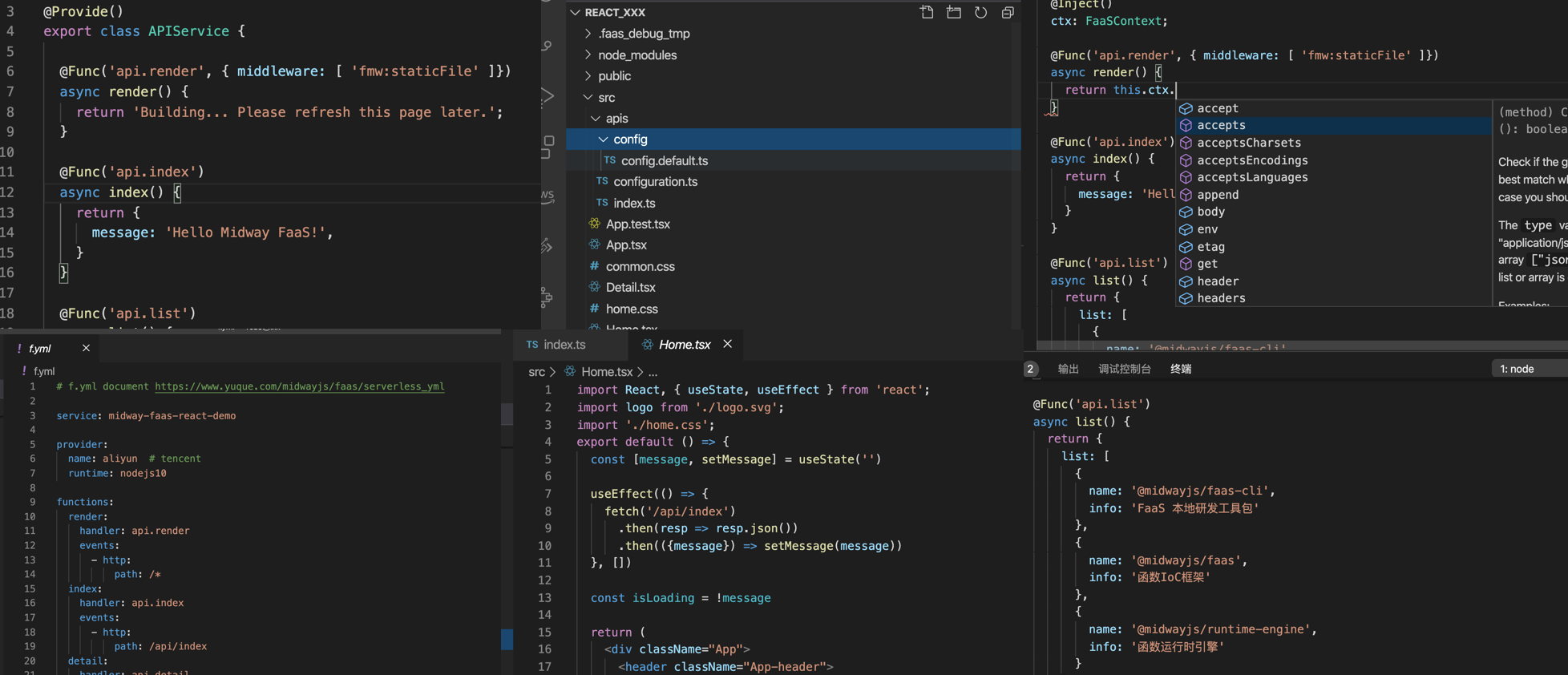The height and width of the screenshot is (675, 1568).
Task: Click the TS icon beside configuration.ts
Action: pyautogui.click(x=602, y=181)
